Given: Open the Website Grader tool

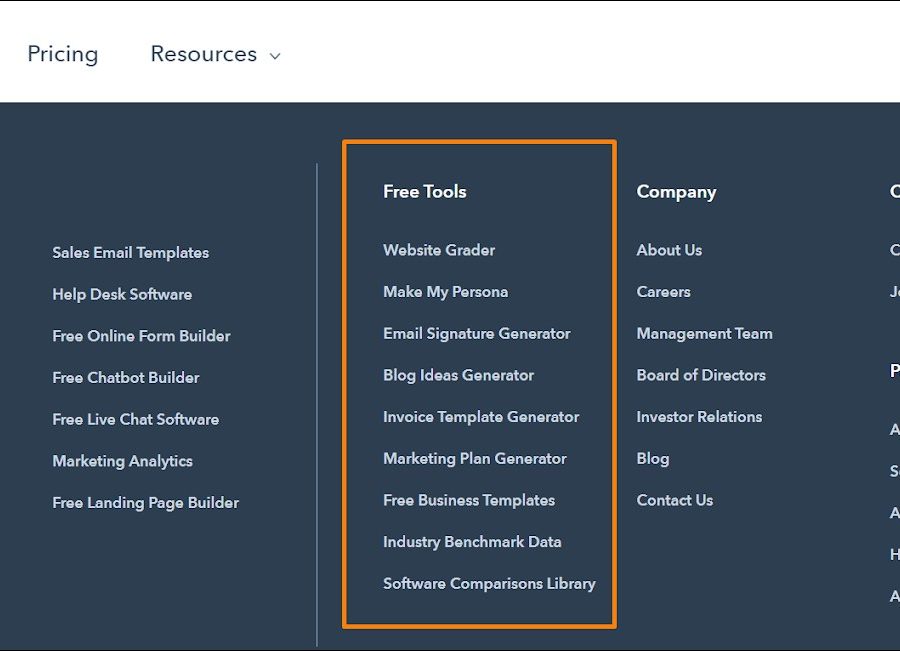Looking at the screenshot, I should click(x=439, y=250).
